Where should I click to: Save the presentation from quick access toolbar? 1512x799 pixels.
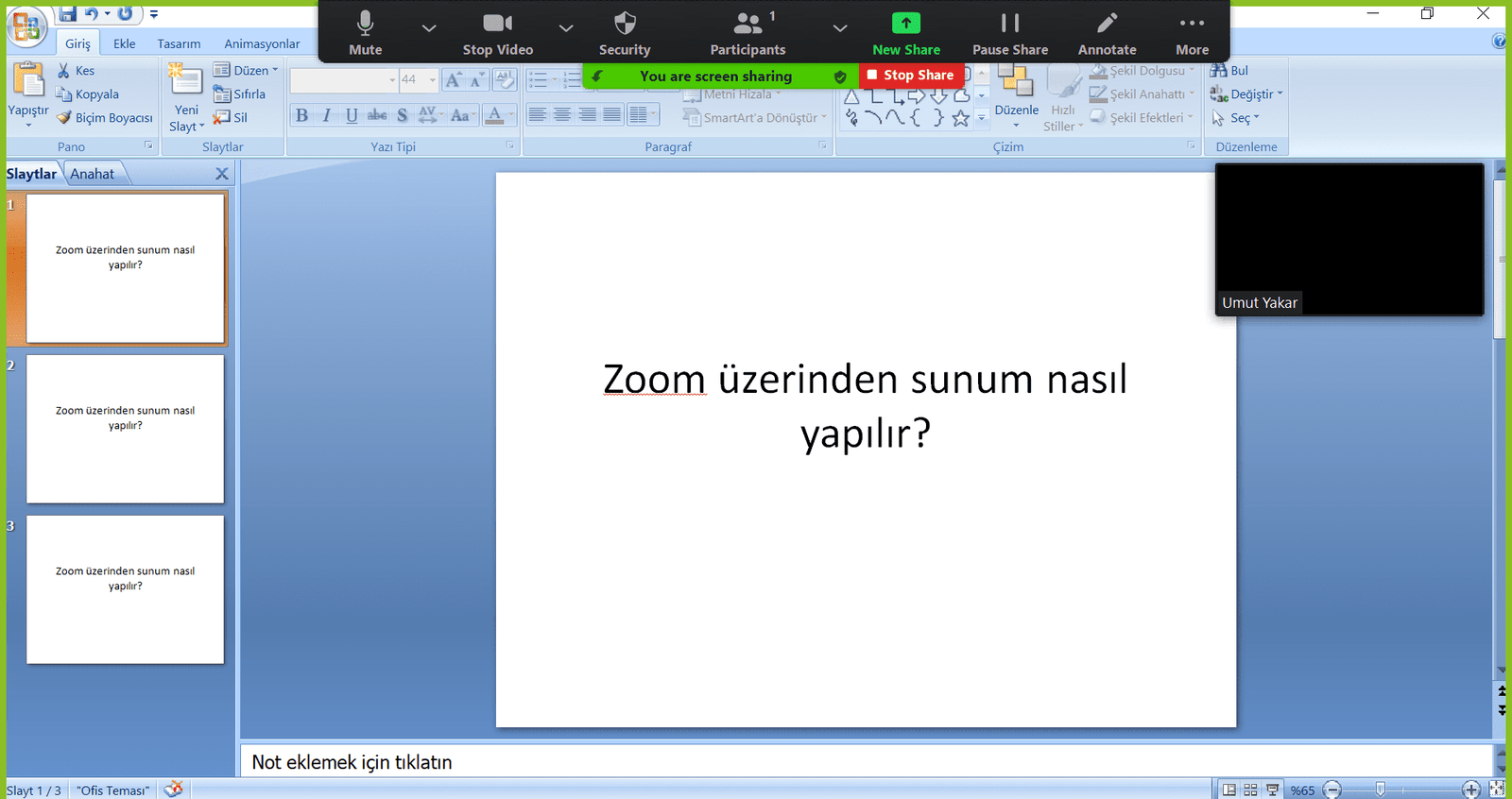[x=68, y=13]
